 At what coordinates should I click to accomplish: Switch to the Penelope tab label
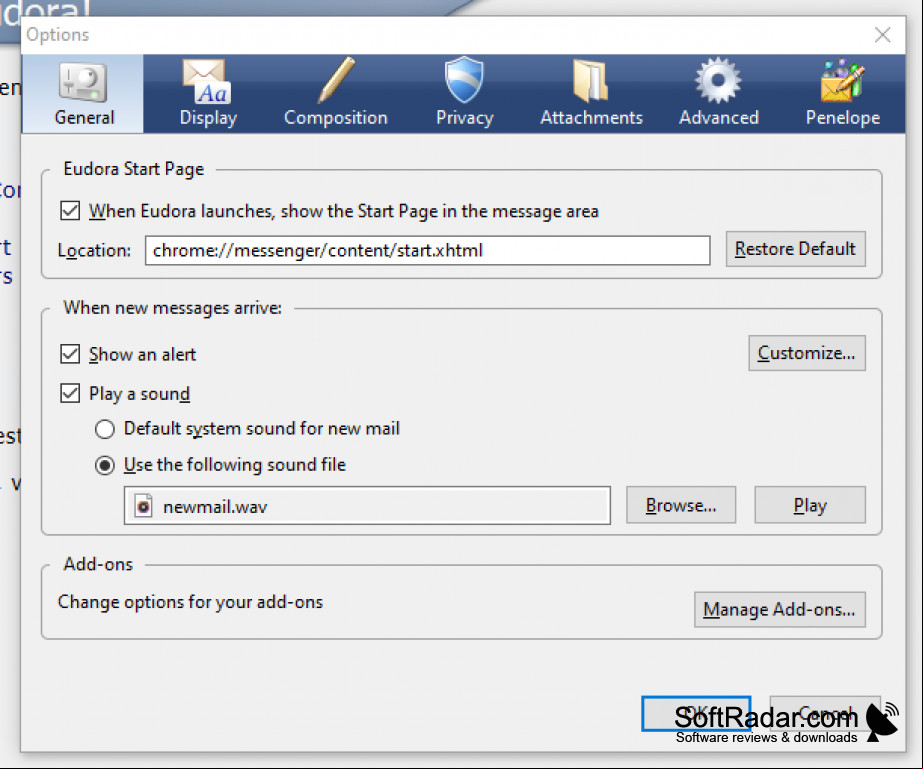843,118
